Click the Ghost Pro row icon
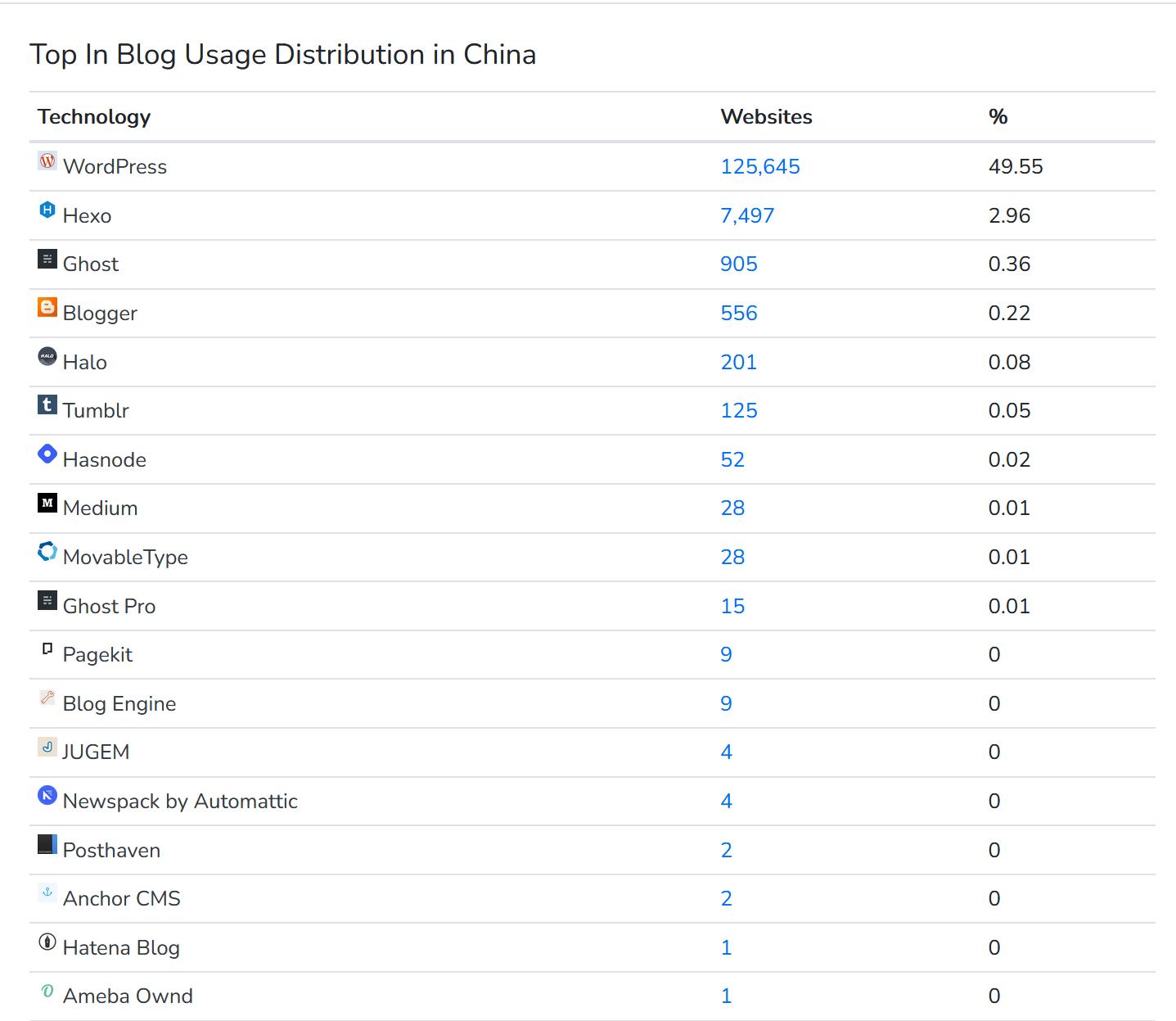The height and width of the screenshot is (1021, 1176). [x=47, y=600]
